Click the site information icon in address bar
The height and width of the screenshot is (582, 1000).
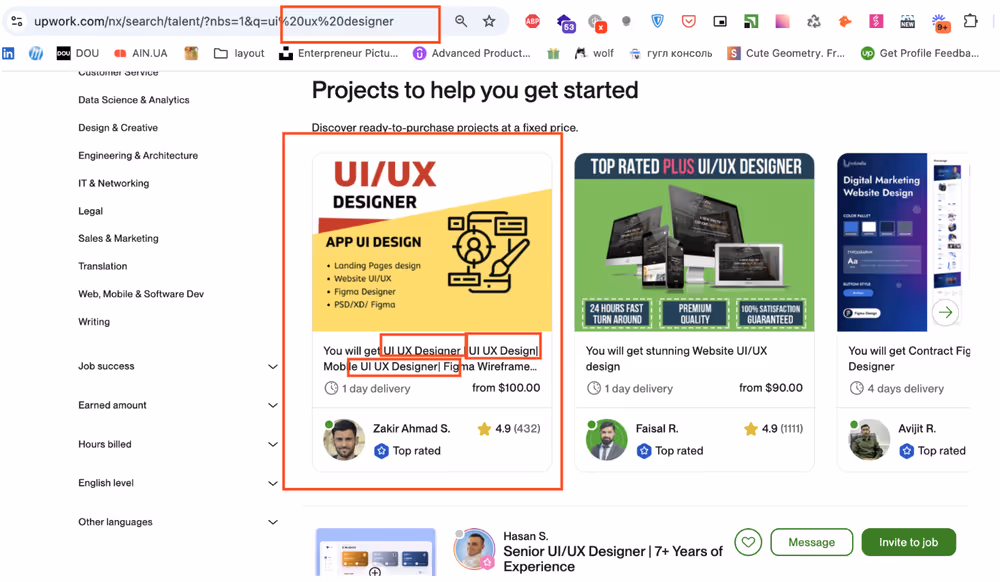(x=17, y=21)
